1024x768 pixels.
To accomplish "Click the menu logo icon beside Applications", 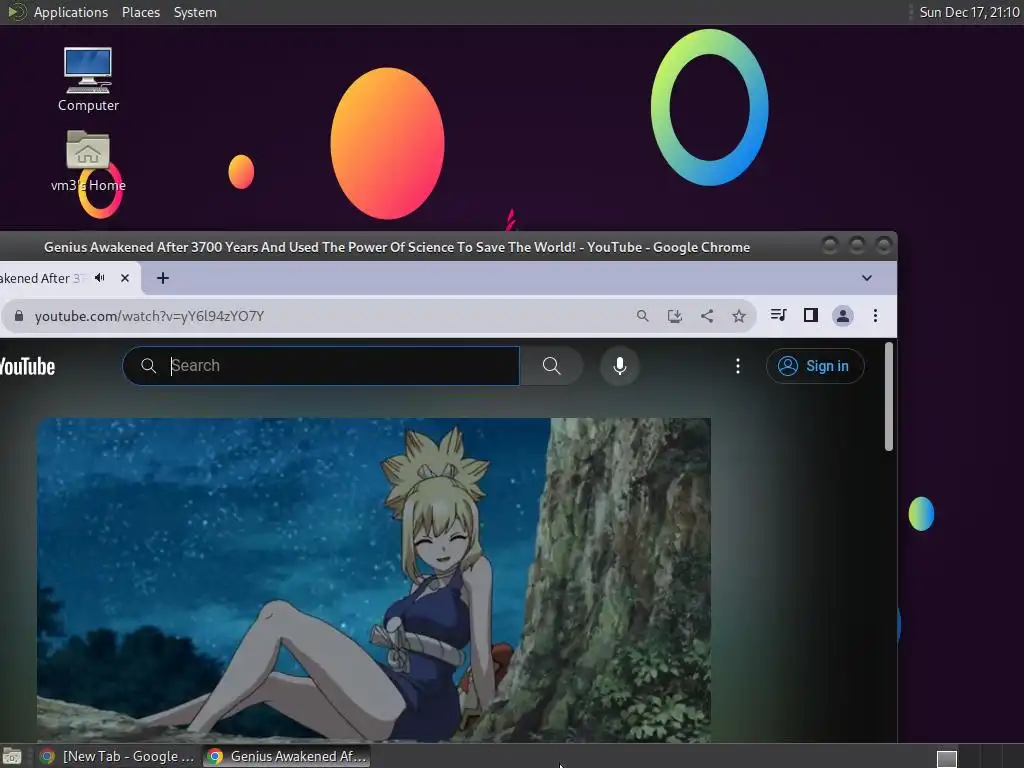I will (16, 12).
